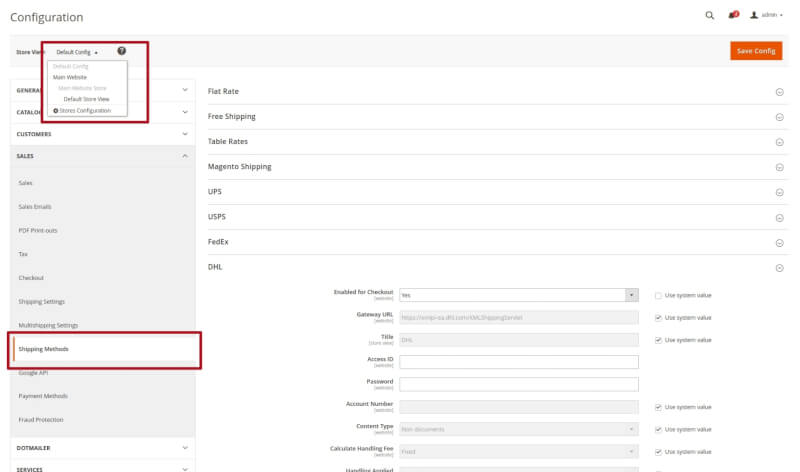Collapse the DHL section toggle icon

click(779, 268)
